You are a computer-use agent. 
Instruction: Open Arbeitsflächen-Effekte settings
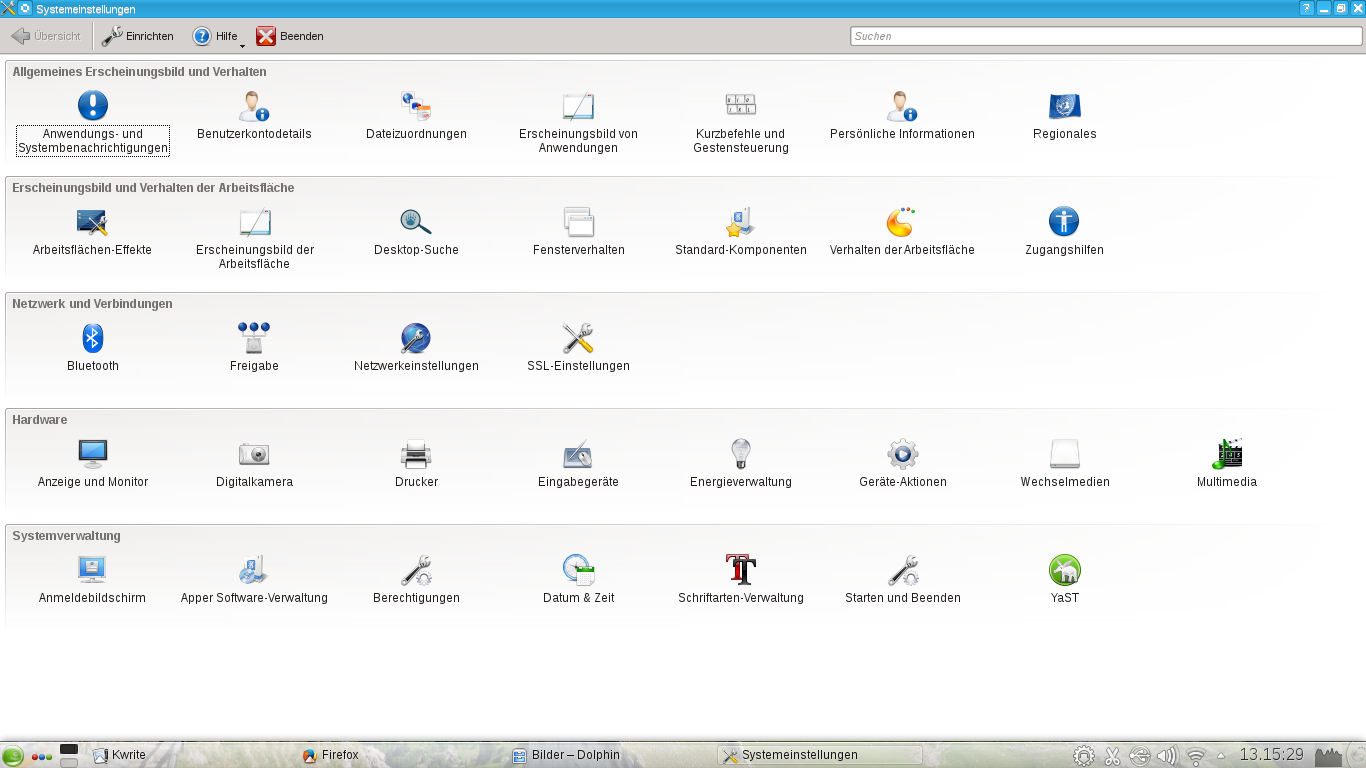tap(92, 223)
